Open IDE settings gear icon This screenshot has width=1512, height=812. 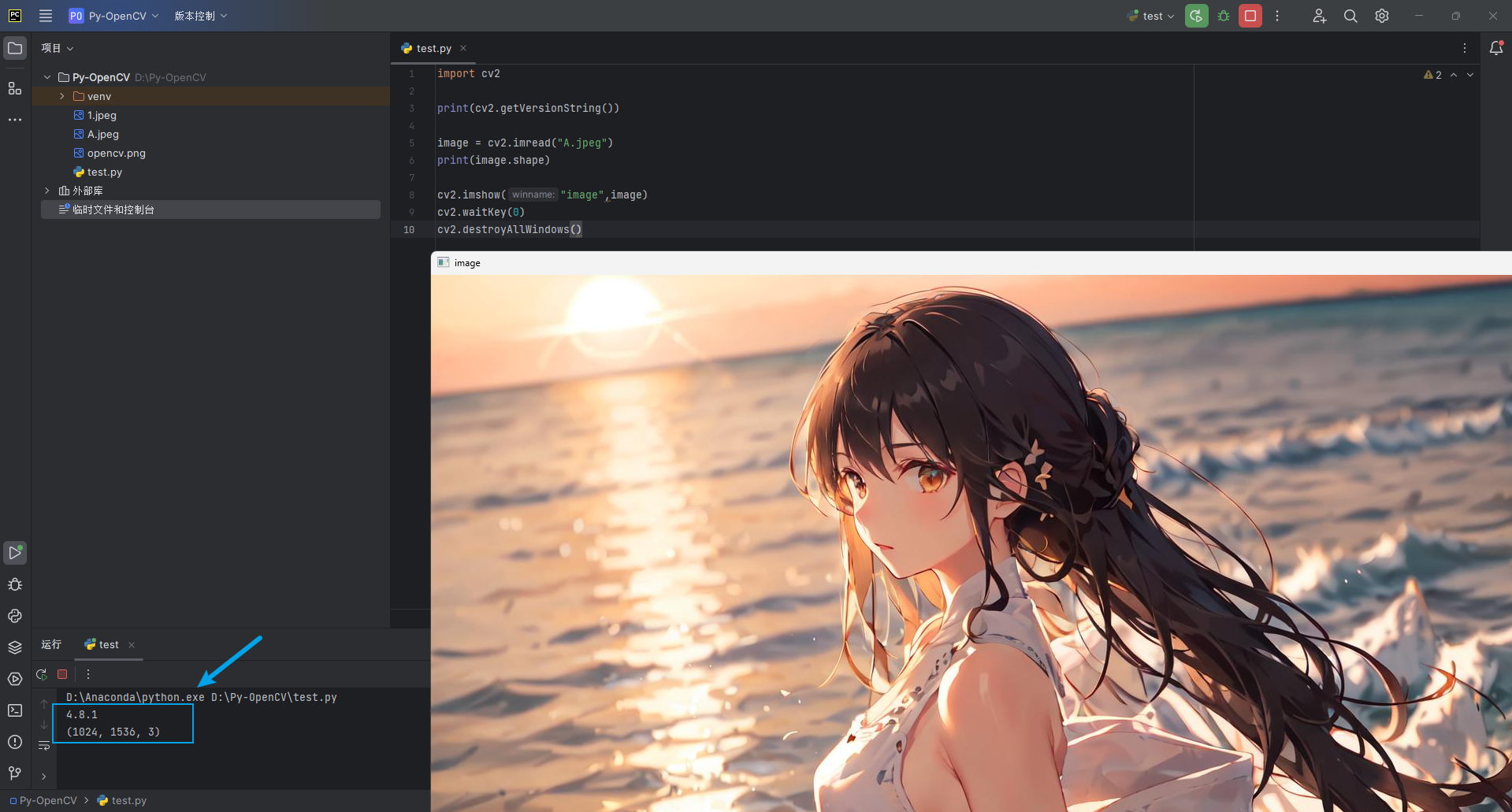1382,16
